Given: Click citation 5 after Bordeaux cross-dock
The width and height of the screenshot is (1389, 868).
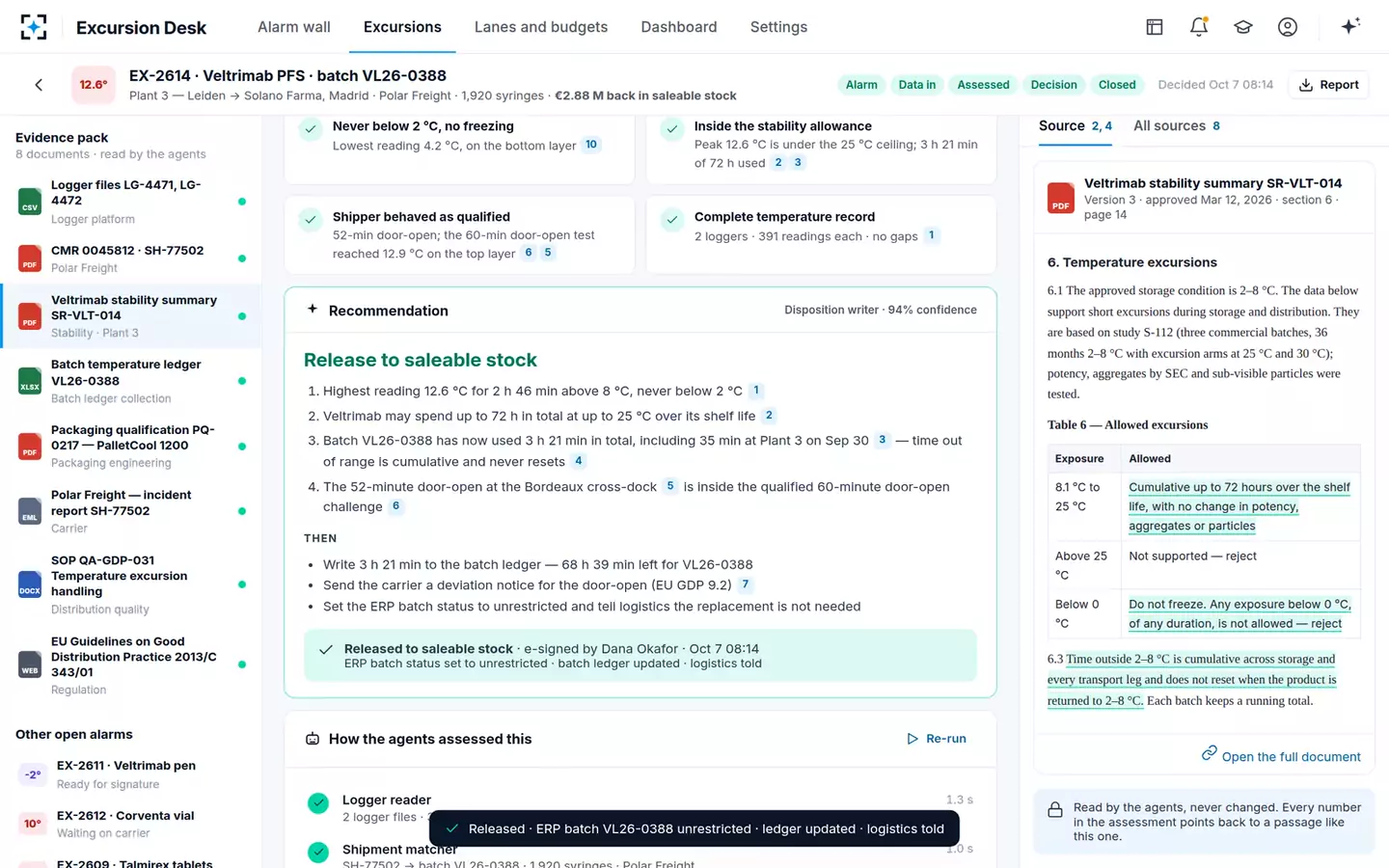Looking at the screenshot, I should (x=670, y=486).
